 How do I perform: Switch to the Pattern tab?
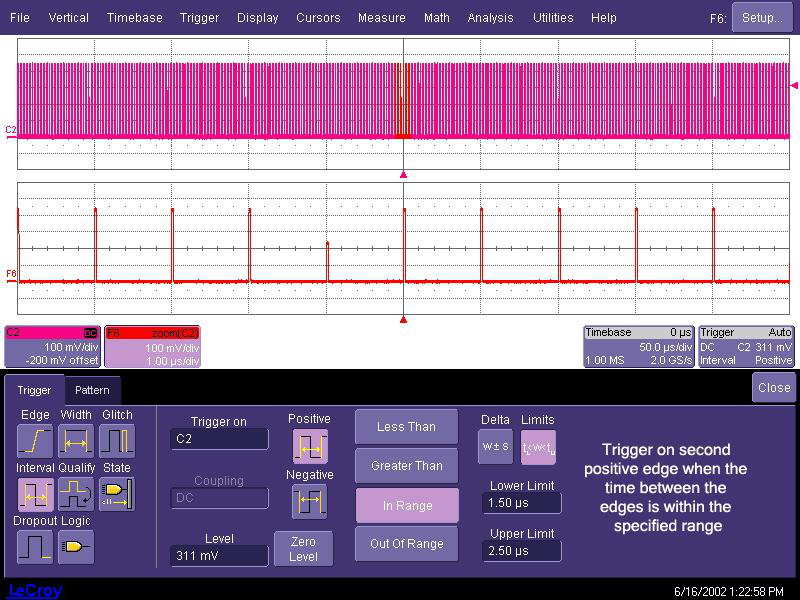click(92, 390)
